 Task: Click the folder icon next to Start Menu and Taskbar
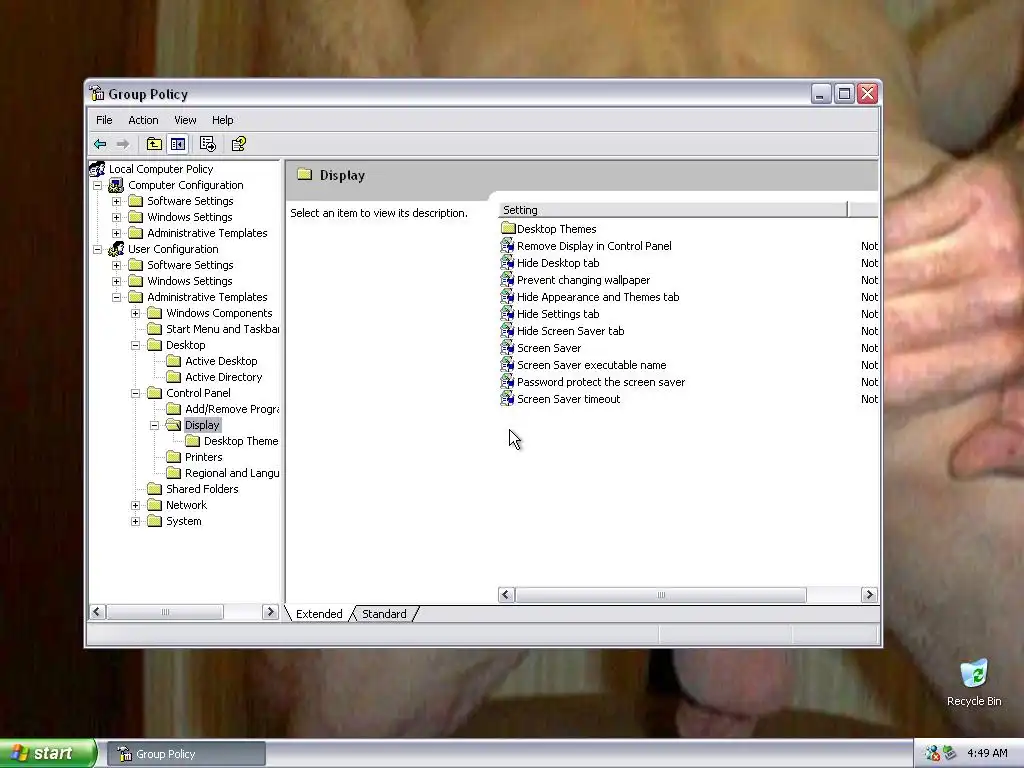tap(155, 329)
